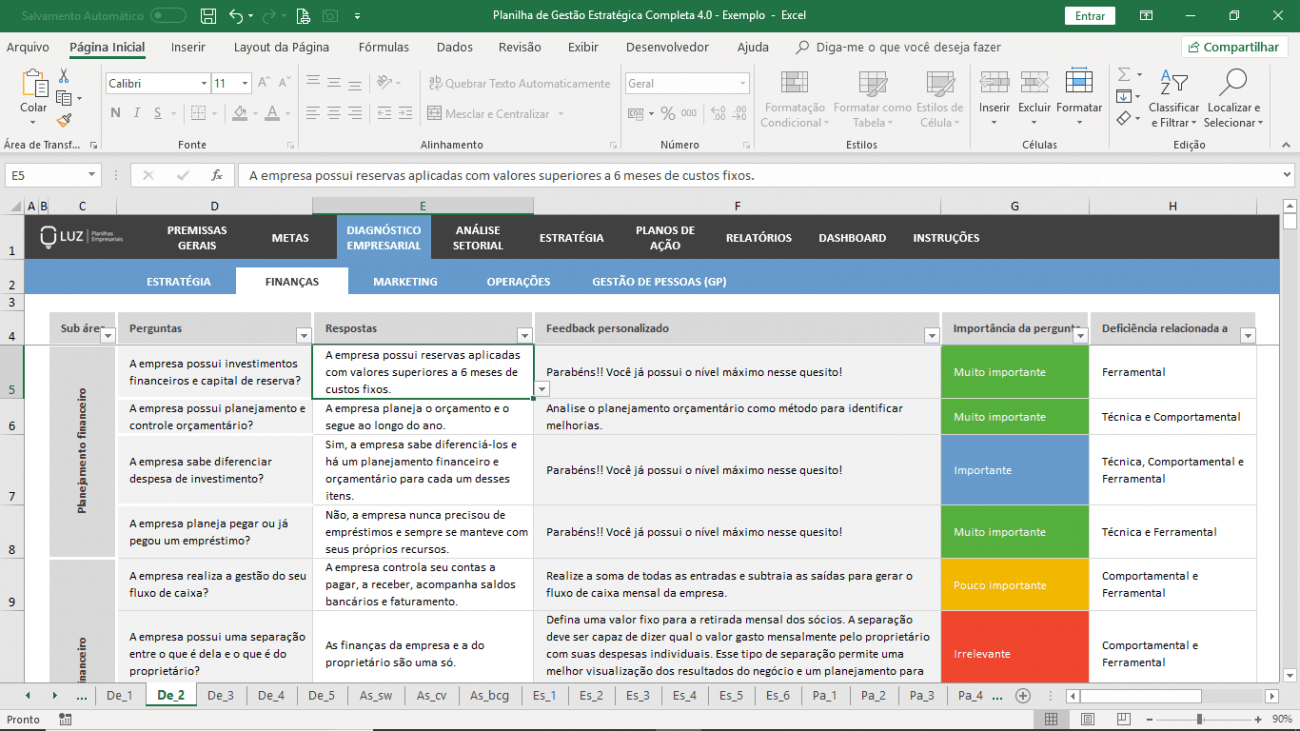The image size is (1300, 731).
Task: Click the undo arrow in title bar
Action: click(236, 16)
